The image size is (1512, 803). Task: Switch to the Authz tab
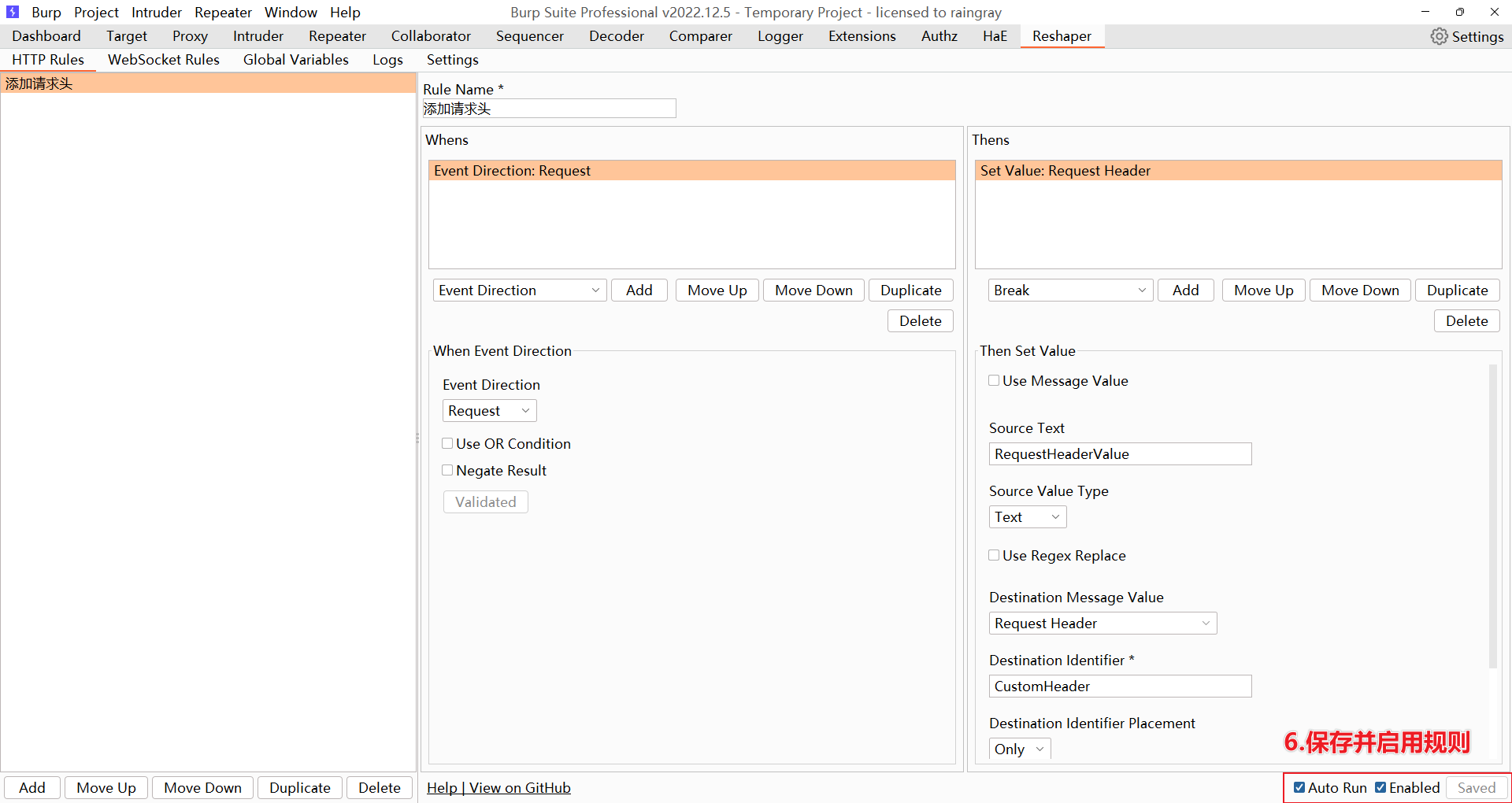tap(939, 36)
